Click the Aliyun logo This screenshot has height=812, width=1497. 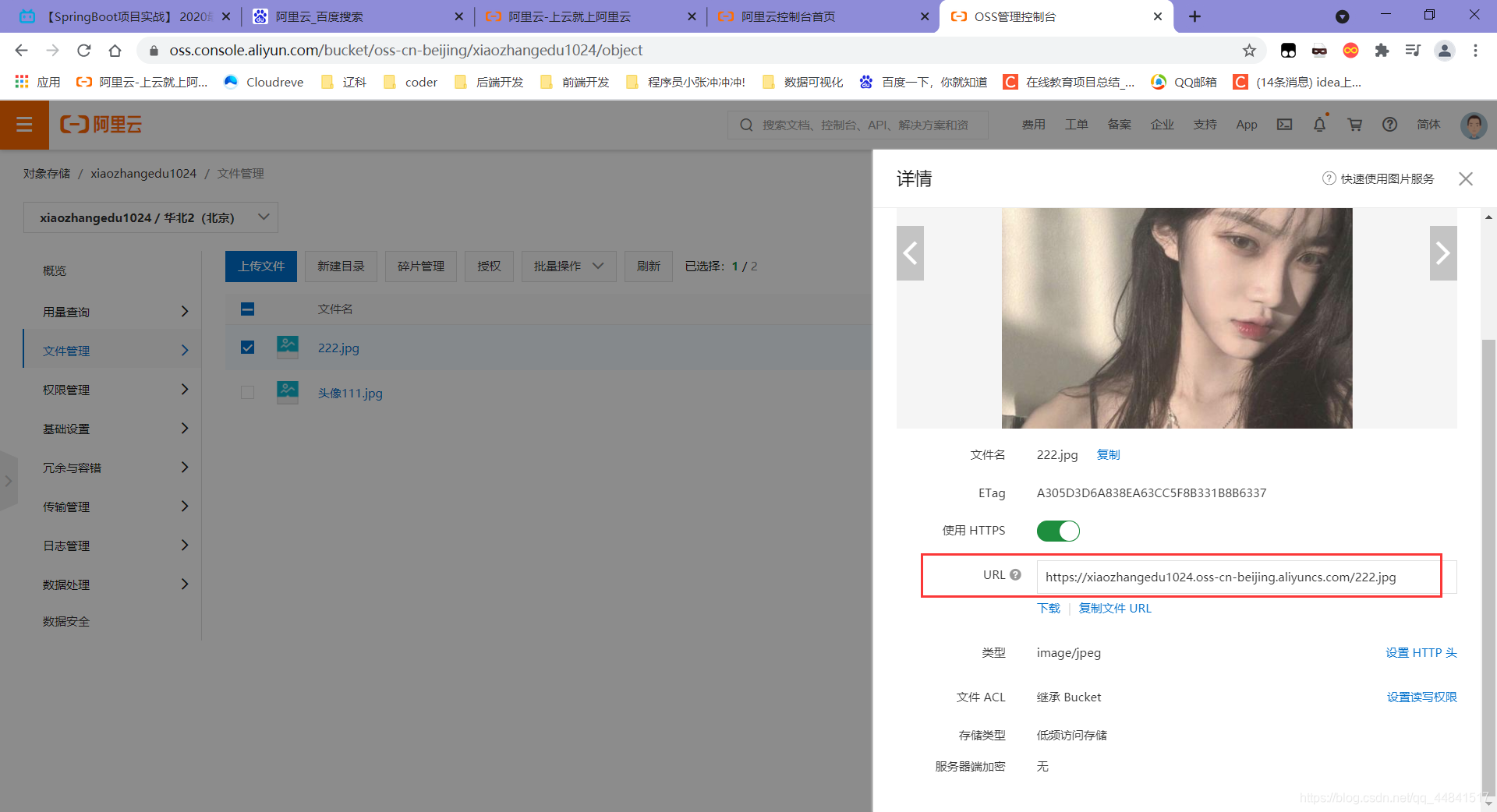101,125
